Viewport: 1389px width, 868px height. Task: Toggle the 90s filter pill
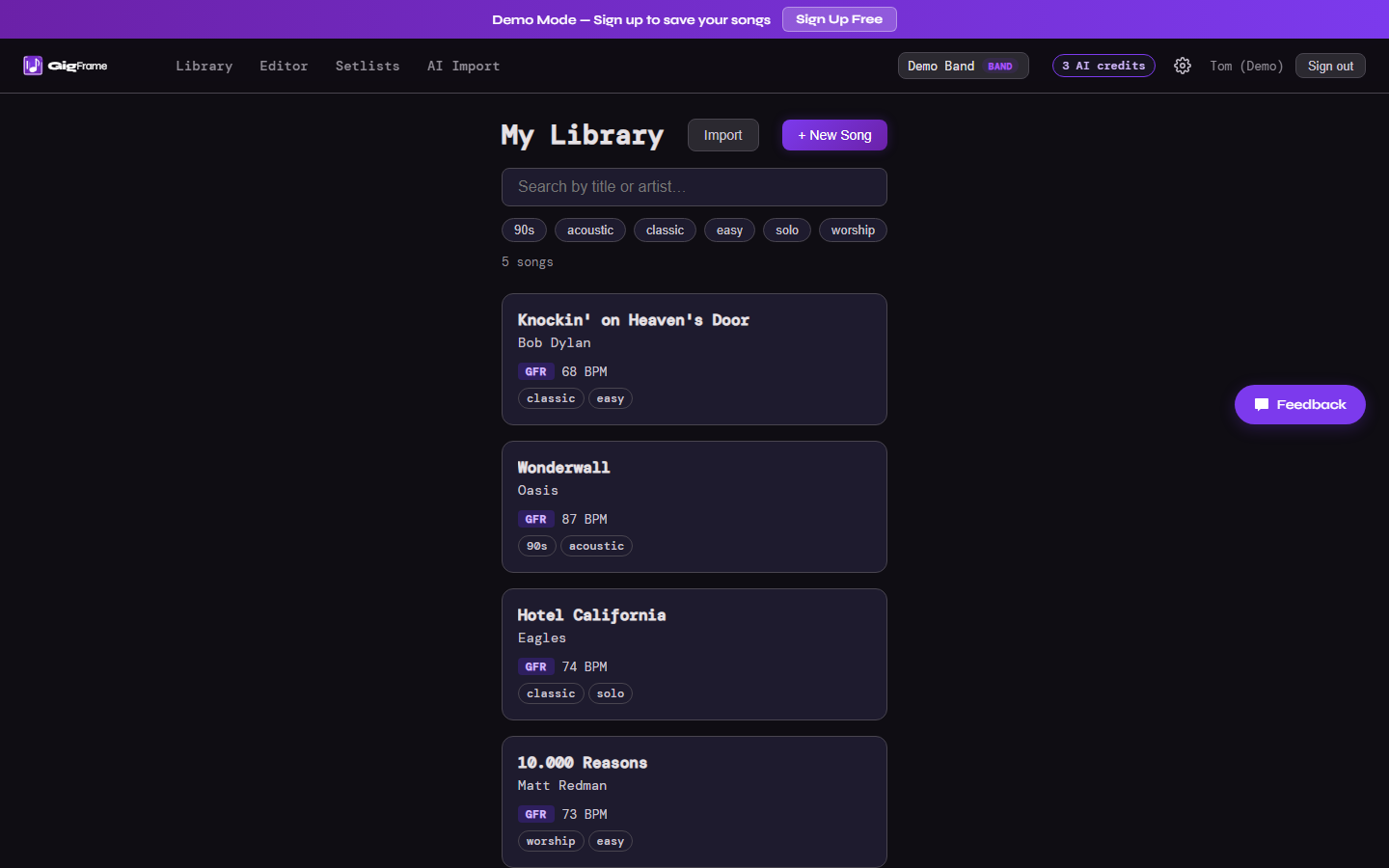point(524,230)
